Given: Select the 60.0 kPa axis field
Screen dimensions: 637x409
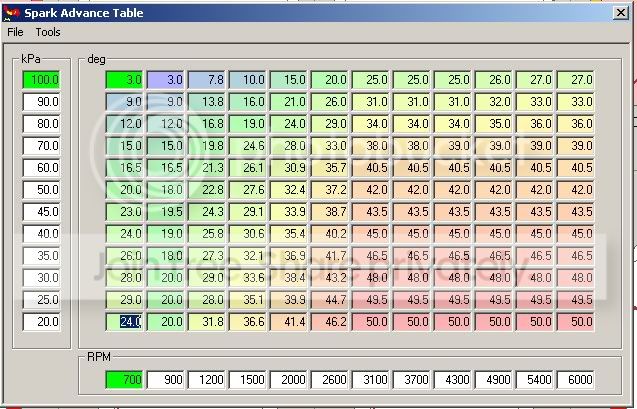Looking at the screenshot, I should point(41,168).
